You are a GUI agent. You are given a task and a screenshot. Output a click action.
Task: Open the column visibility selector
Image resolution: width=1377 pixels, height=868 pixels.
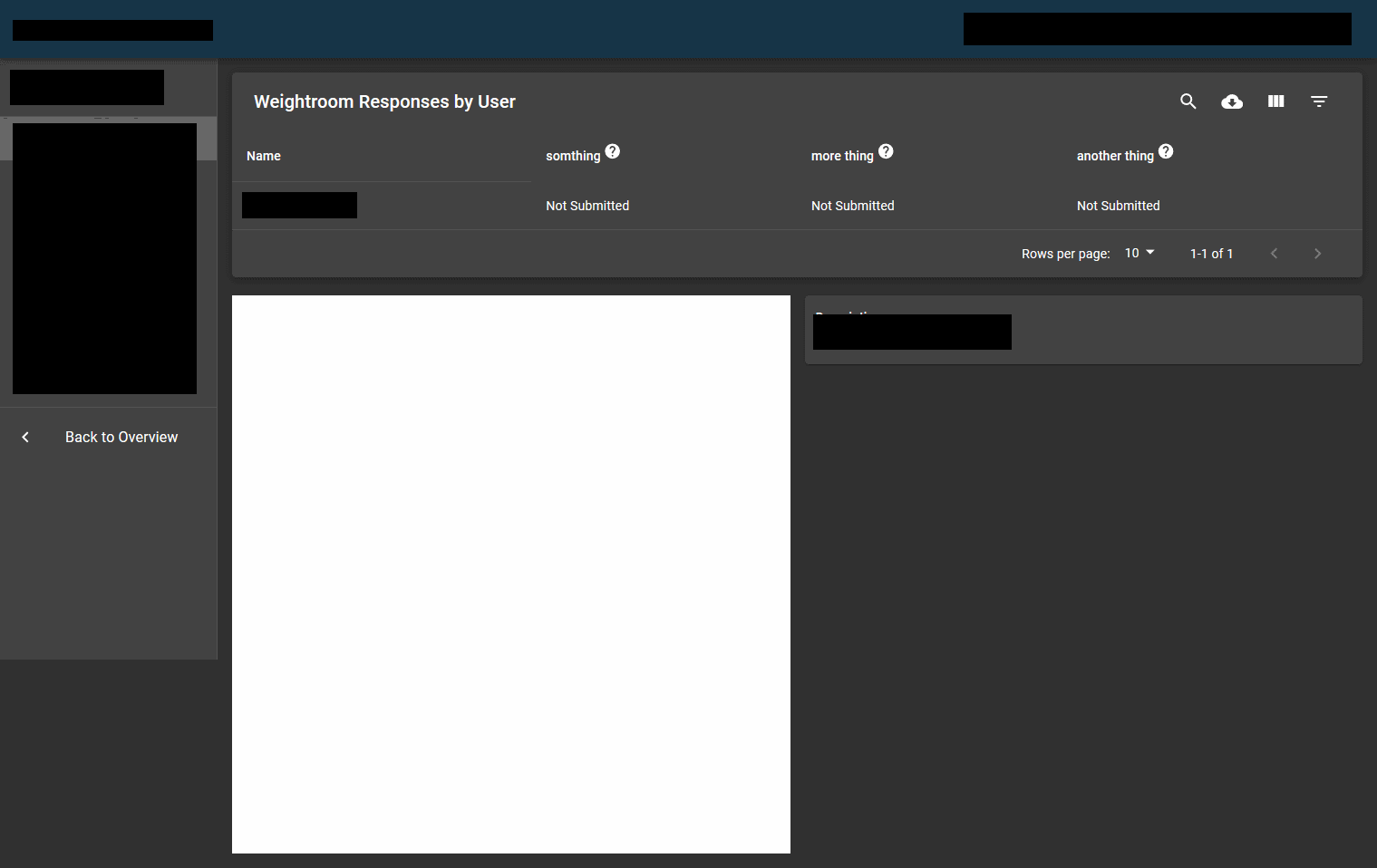(1275, 101)
